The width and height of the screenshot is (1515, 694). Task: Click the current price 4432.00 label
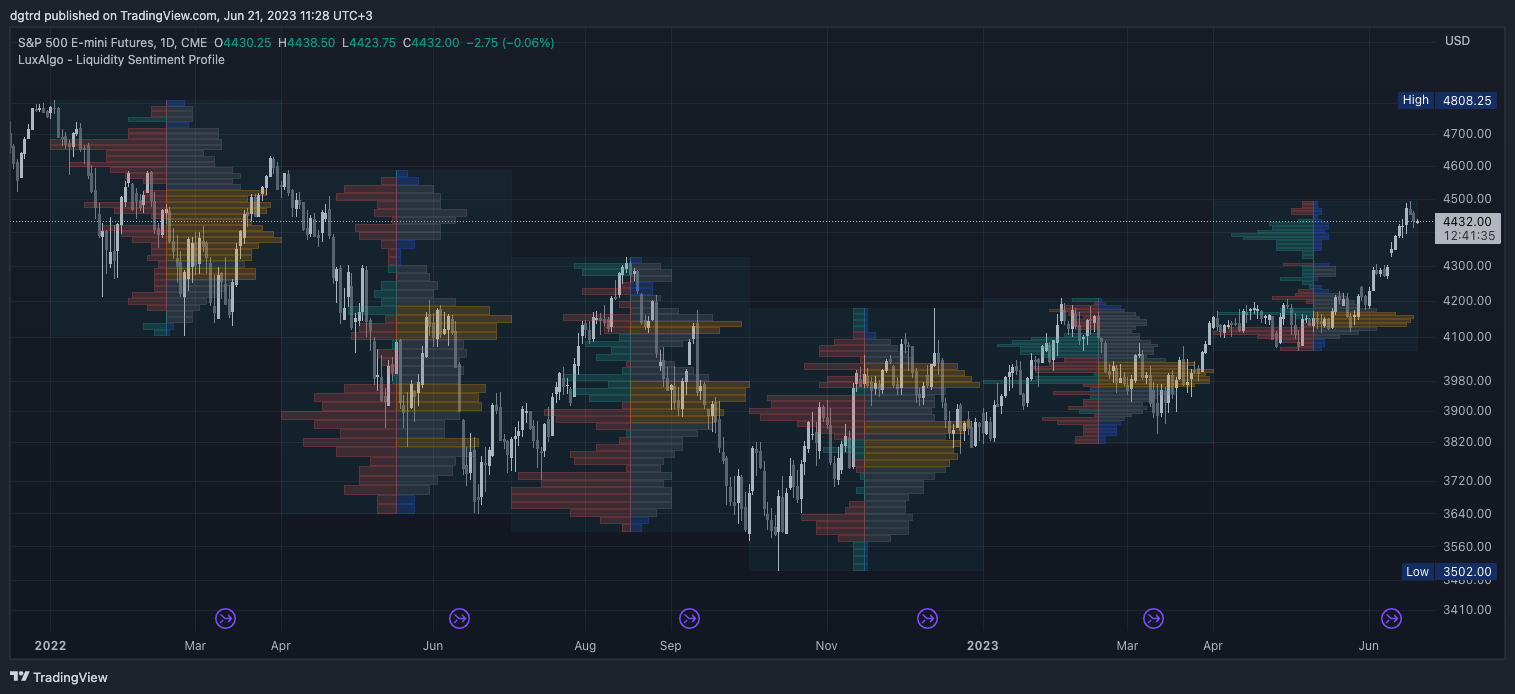coord(1467,222)
